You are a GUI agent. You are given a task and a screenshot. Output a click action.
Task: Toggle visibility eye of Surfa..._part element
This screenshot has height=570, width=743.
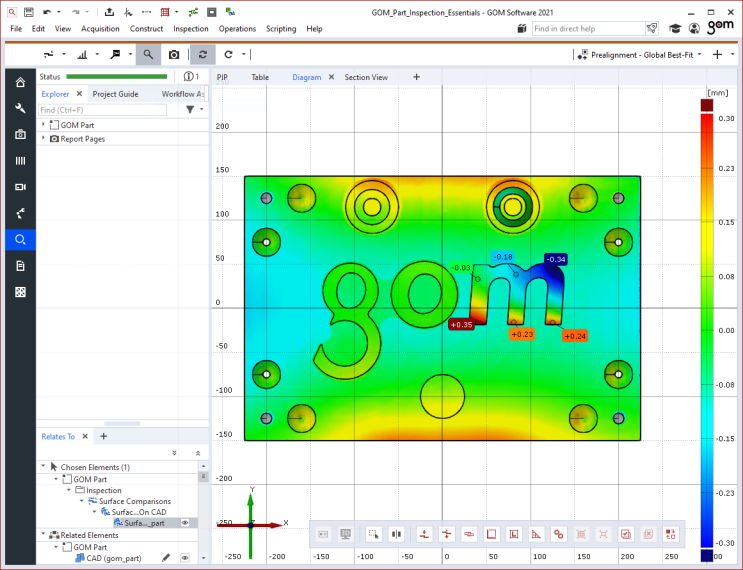tap(185, 523)
